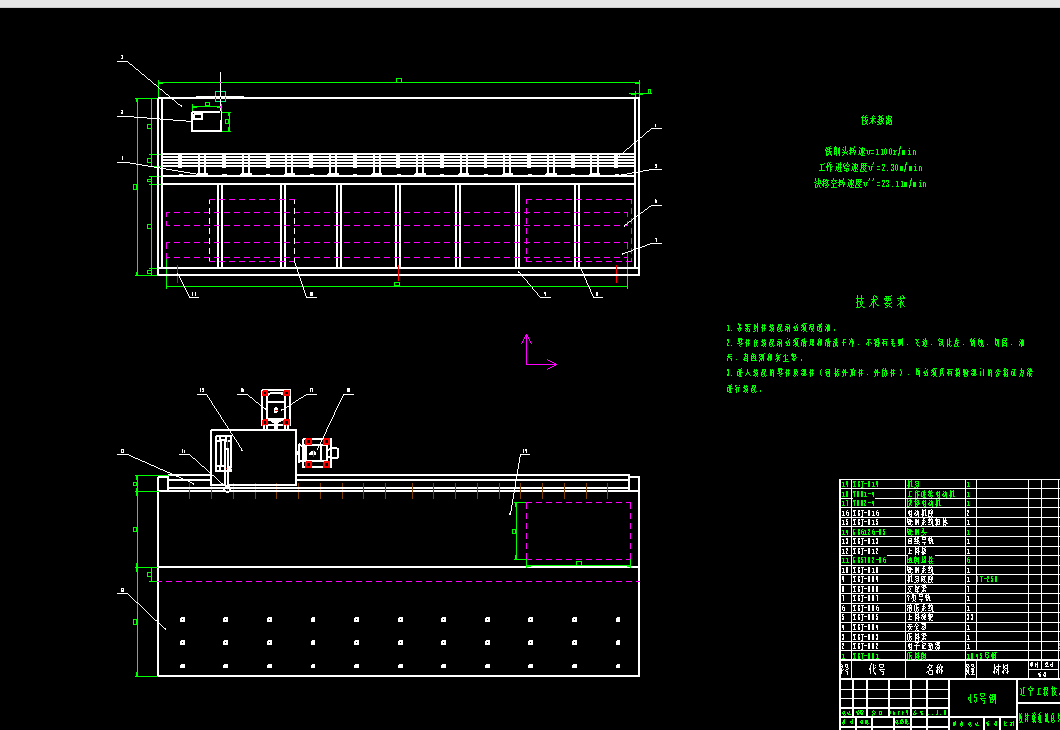Select the 45号钢 title block cell
Image resolution: width=1060 pixels, height=730 pixels.
point(983,698)
